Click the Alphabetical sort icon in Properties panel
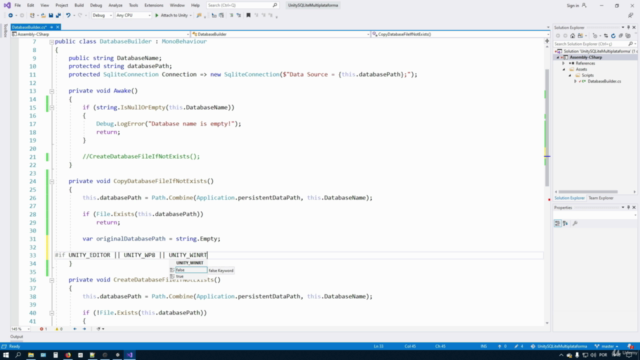The image size is (640, 360). [x=565, y=223]
